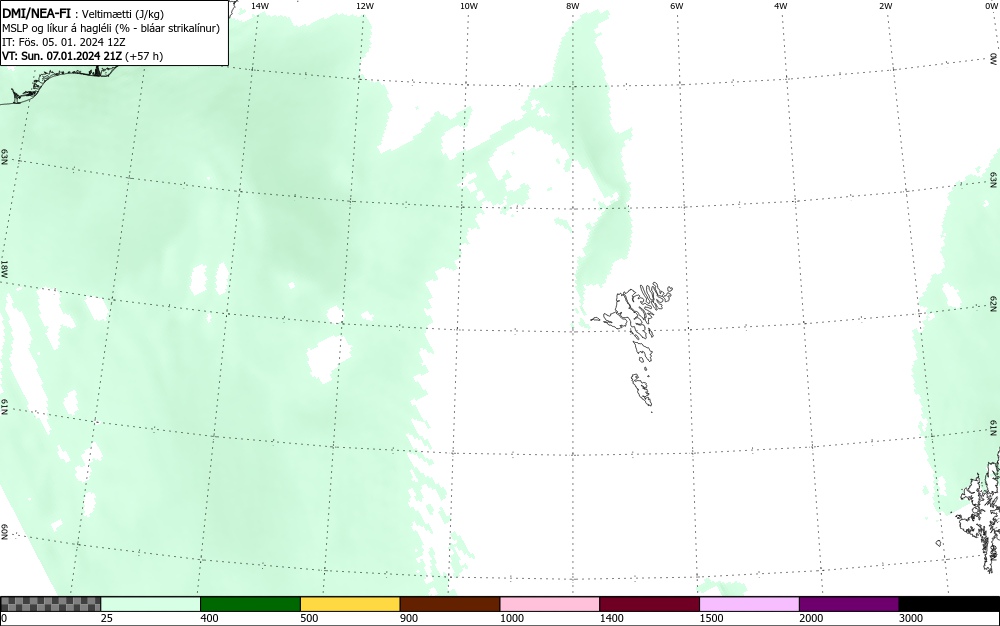Screen dimensions: 1000x626
Task: Click the checkered 0–25 legend swatch
Action: click(50, 604)
